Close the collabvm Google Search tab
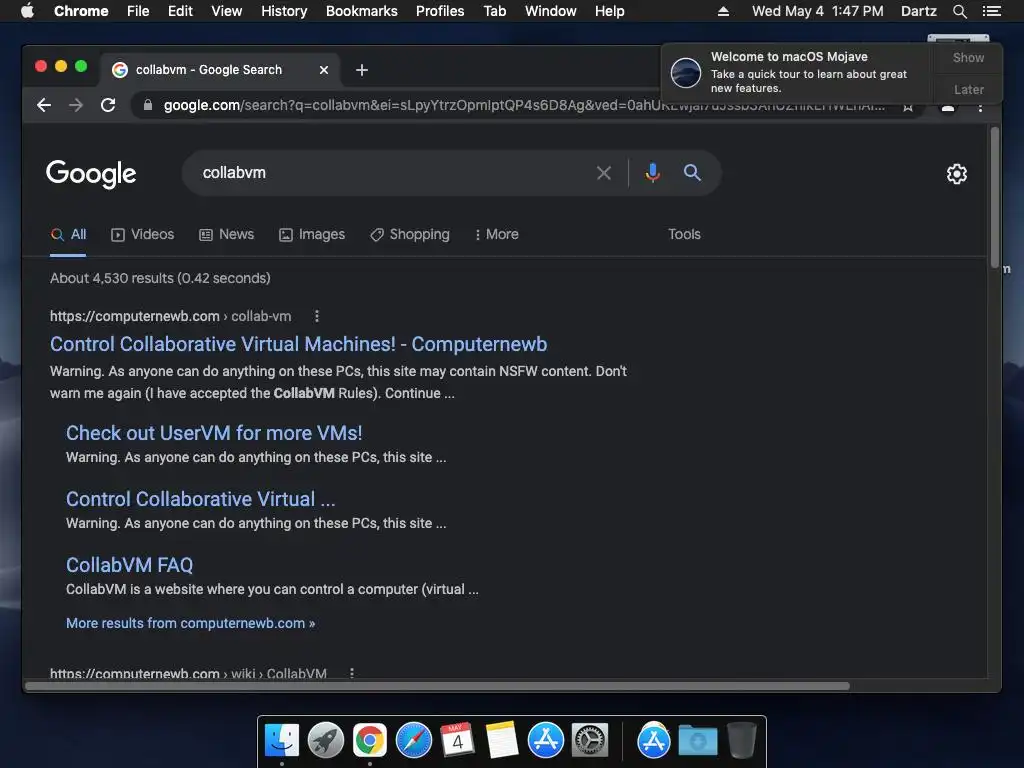The width and height of the screenshot is (1024, 768). coord(324,70)
